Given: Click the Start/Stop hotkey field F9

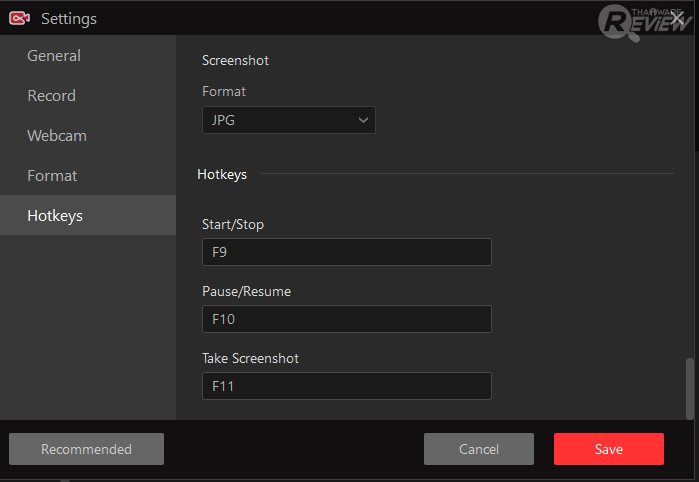Looking at the screenshot, I should click(347, 252).
